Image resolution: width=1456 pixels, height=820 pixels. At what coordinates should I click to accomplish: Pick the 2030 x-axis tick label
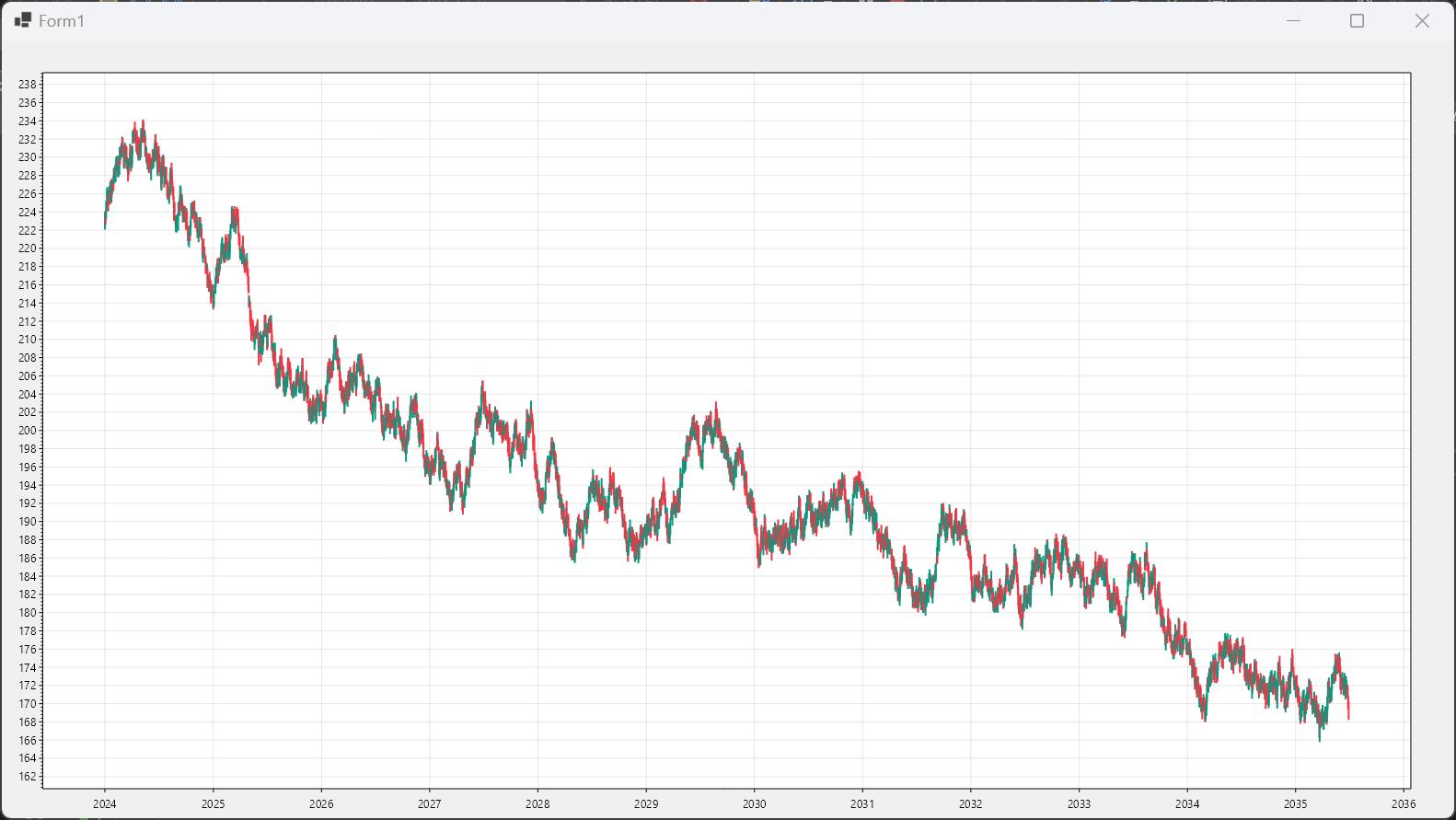754,803
